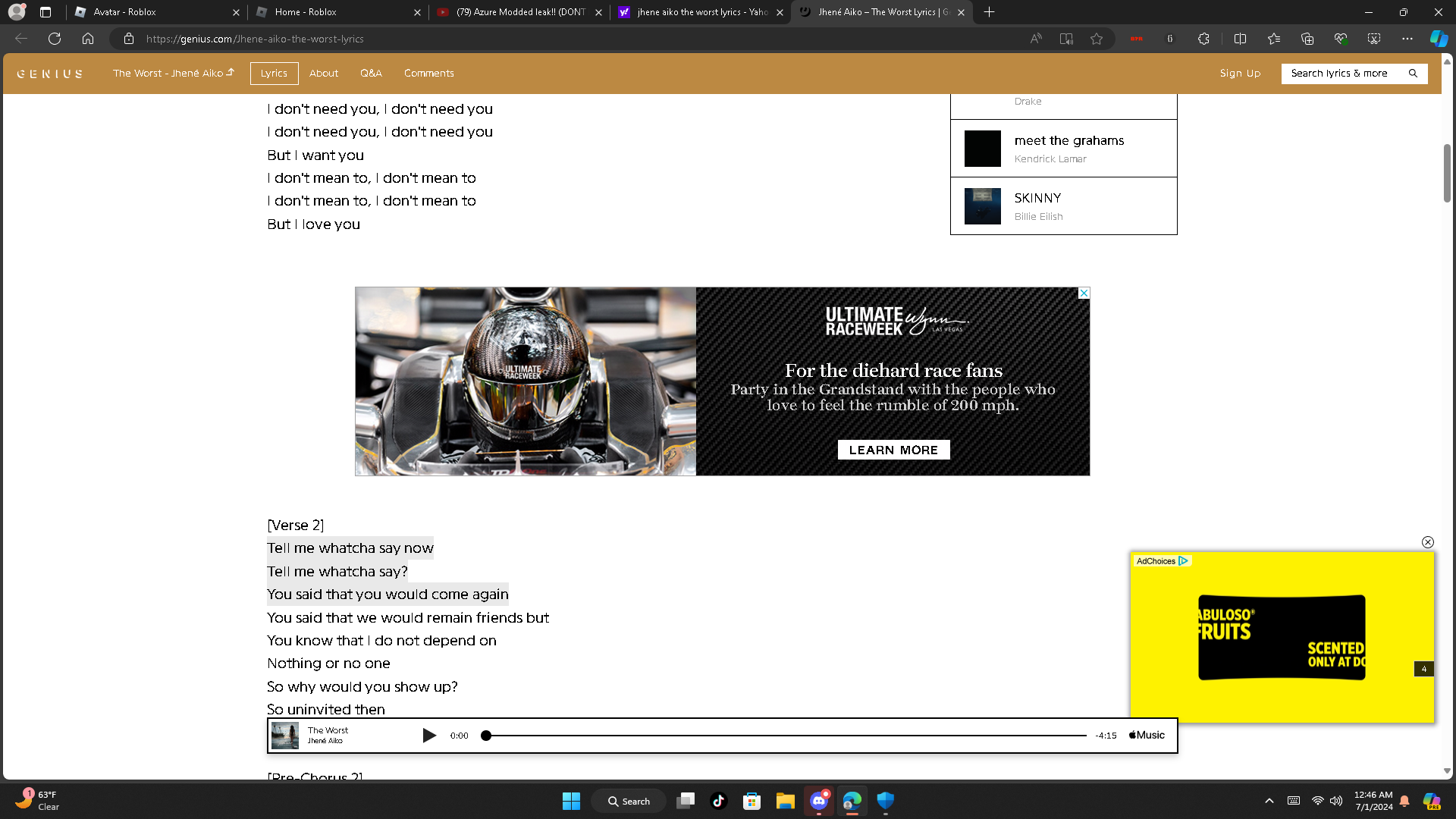Open The Worst - Jhené Aiko song link
This screenshot has height=819, width=1456.
coord(174,74)
